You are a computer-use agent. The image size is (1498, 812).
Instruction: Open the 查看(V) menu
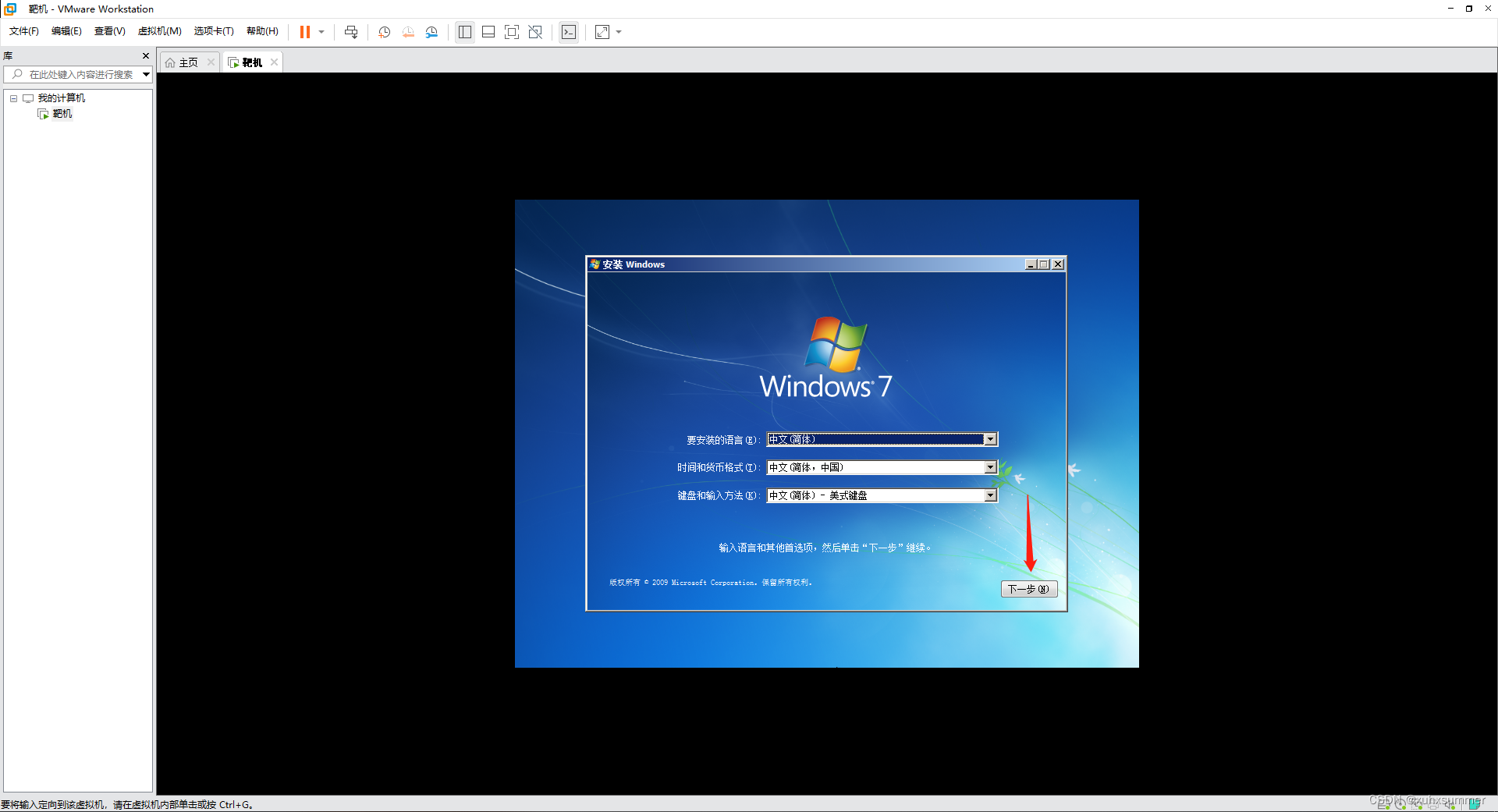[x=109, y=31]
